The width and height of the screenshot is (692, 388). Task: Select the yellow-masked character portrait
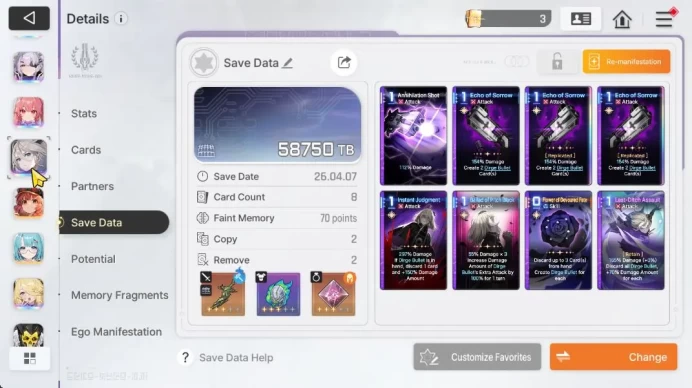tap(28, 335)
